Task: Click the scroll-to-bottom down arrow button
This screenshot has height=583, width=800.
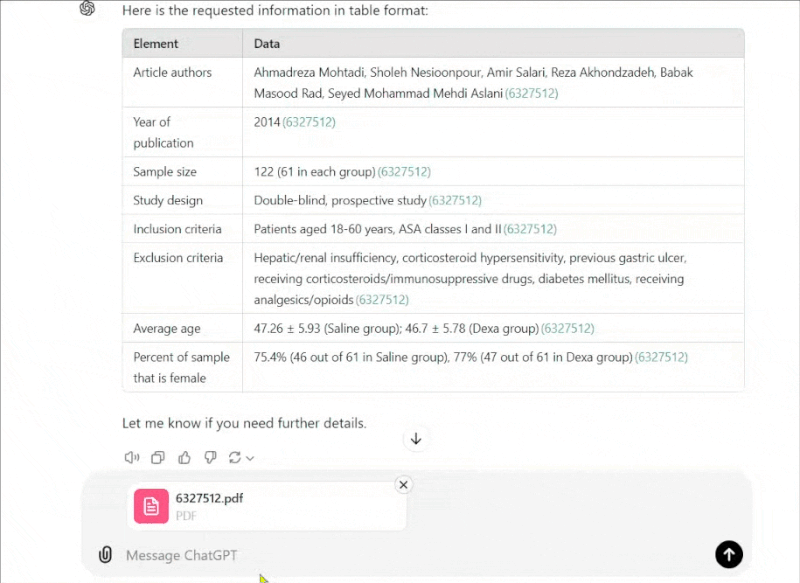Action: click(416, 439)
